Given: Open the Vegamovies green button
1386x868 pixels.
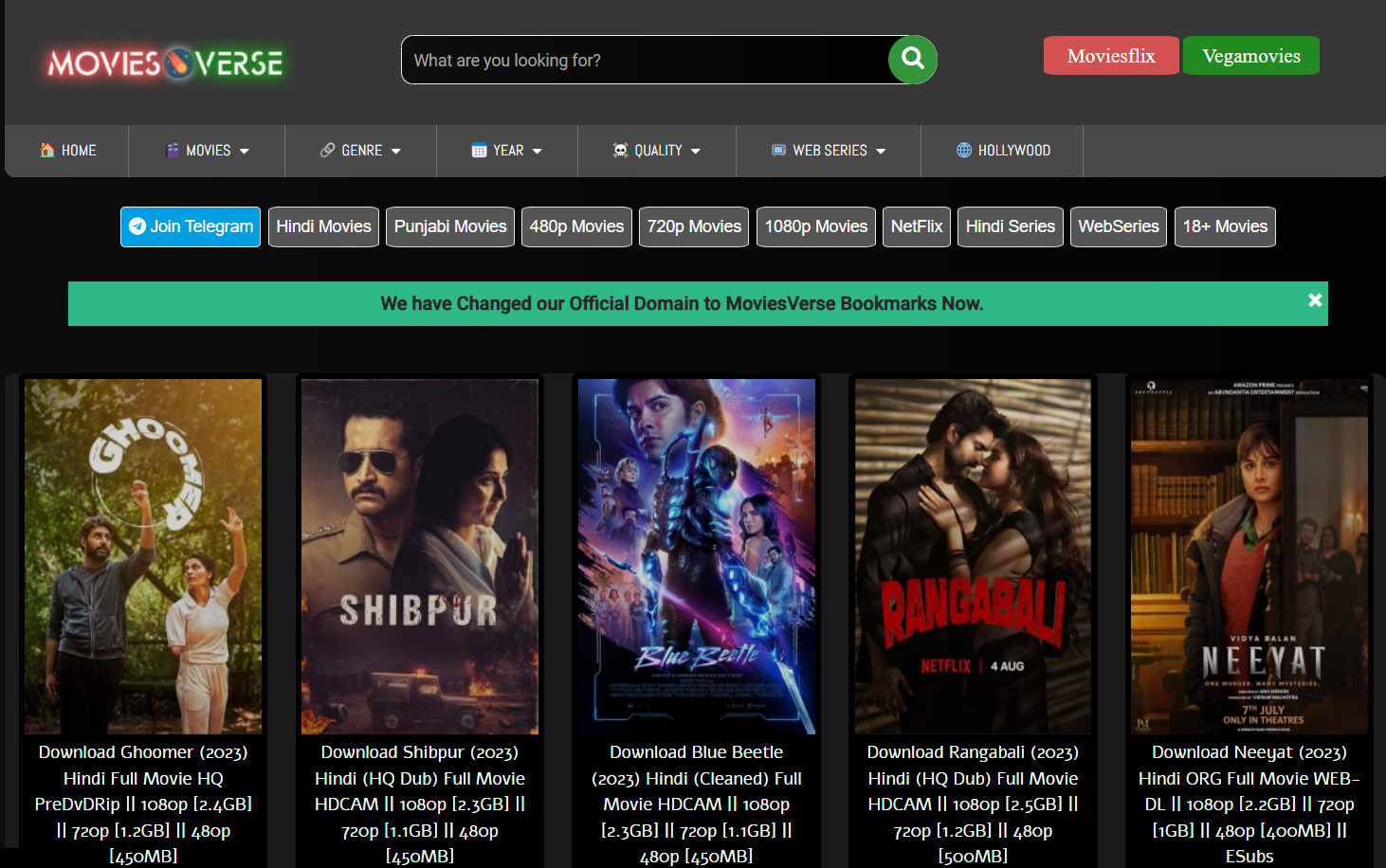Looking at the screenshot, I should click(1251, 56).
